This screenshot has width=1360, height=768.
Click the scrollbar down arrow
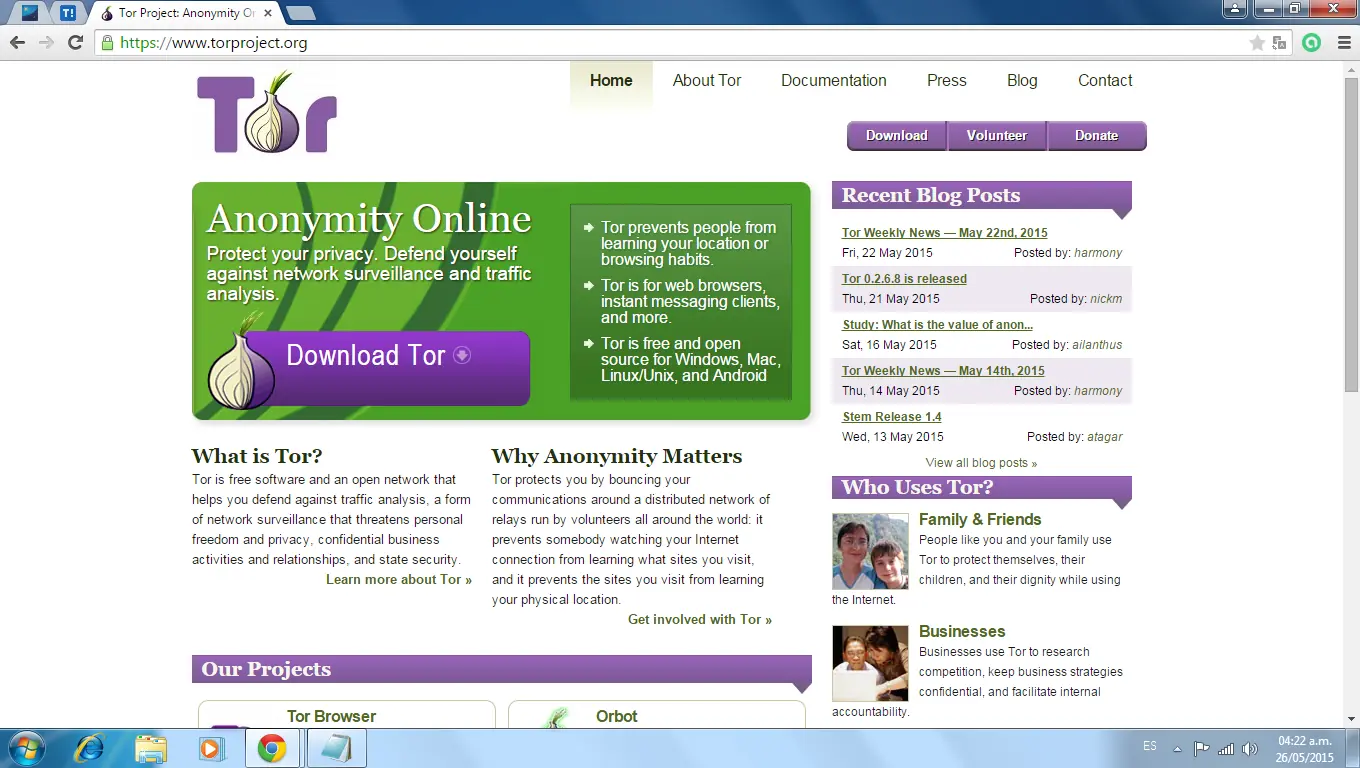tap(1351, 719)
